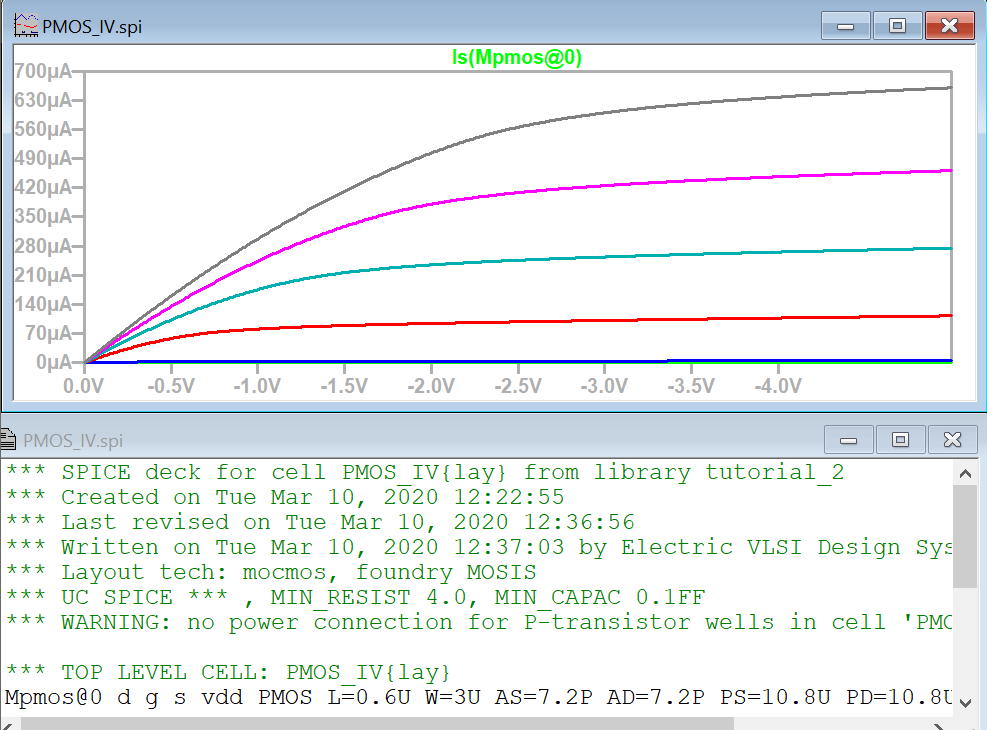Click the waveform icon in plot window title bar
987x730 pixels.
point(26,26)
